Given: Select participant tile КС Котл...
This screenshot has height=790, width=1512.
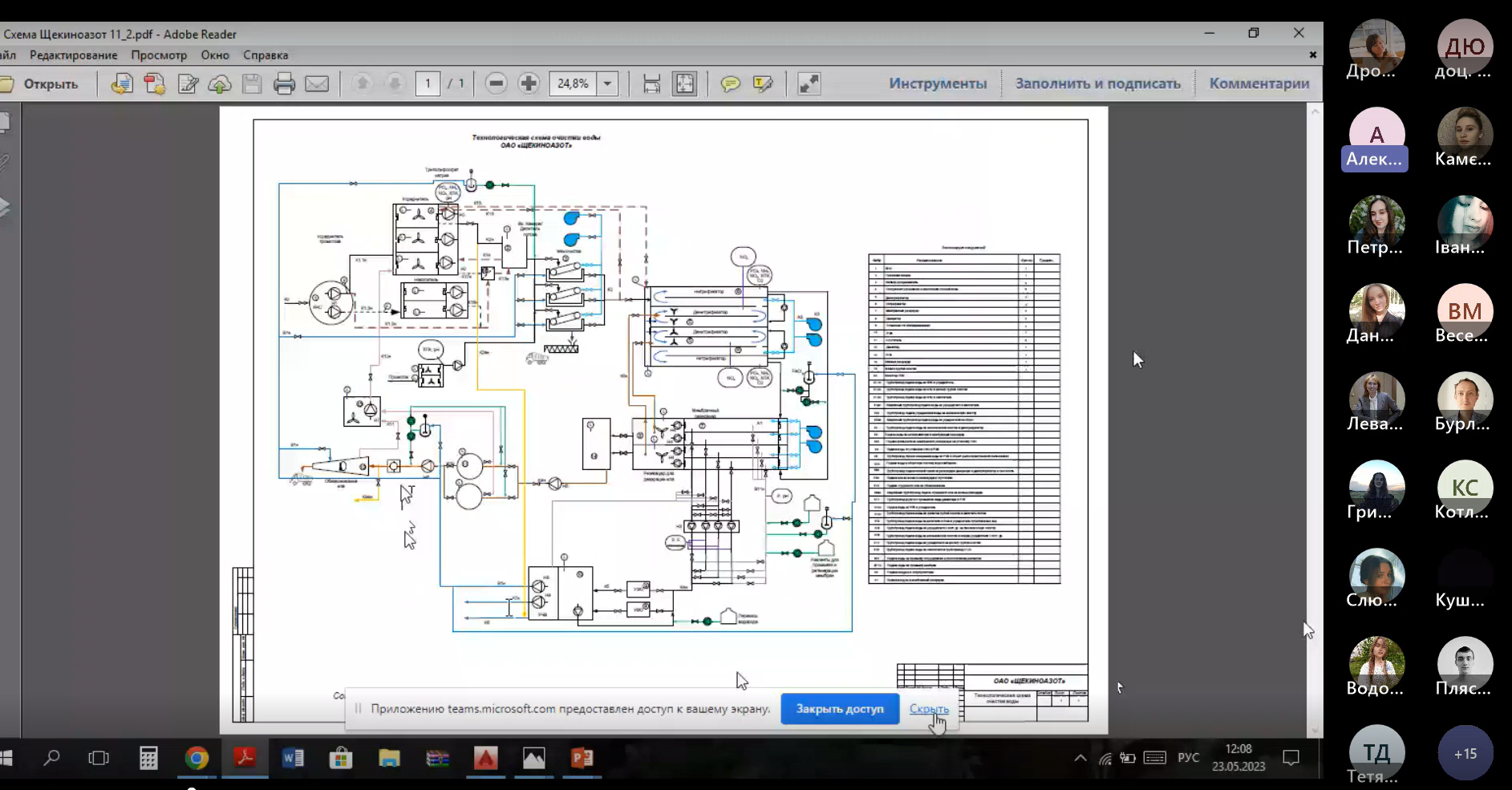Looking at the screenshot, I should tap(1465, 491).
